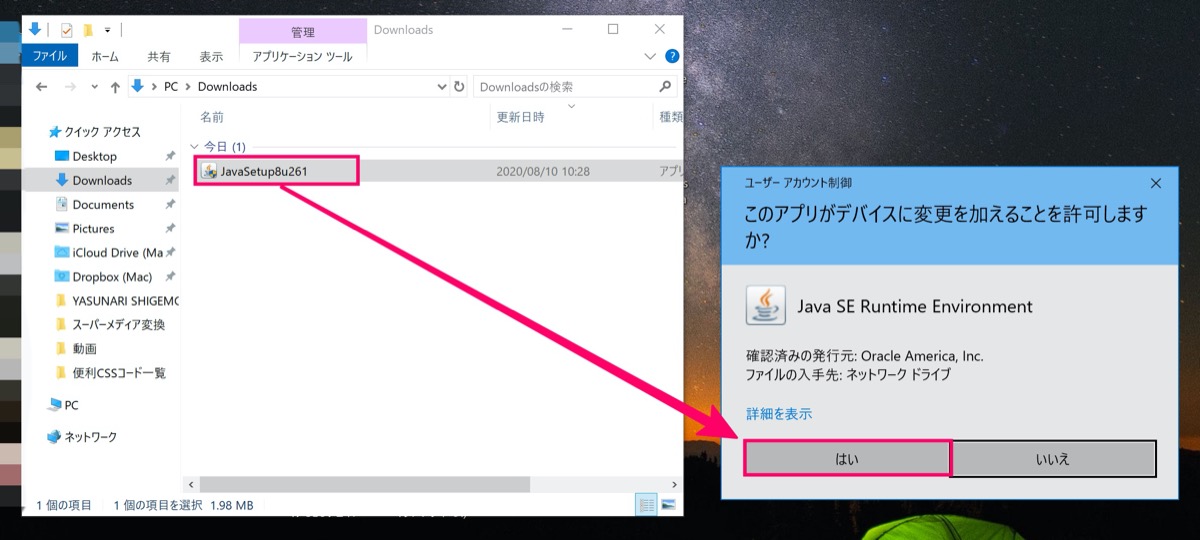Click the Downloads arrow icon in title bar
Image resolution: width=1200 pixels, height=540 pixels.
34,29
